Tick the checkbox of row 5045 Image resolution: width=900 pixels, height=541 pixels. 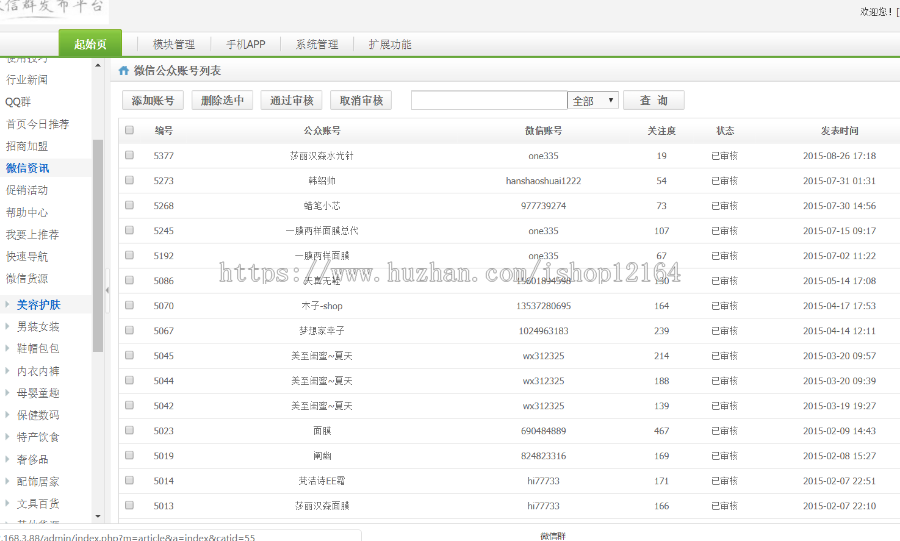click(130, 355)
